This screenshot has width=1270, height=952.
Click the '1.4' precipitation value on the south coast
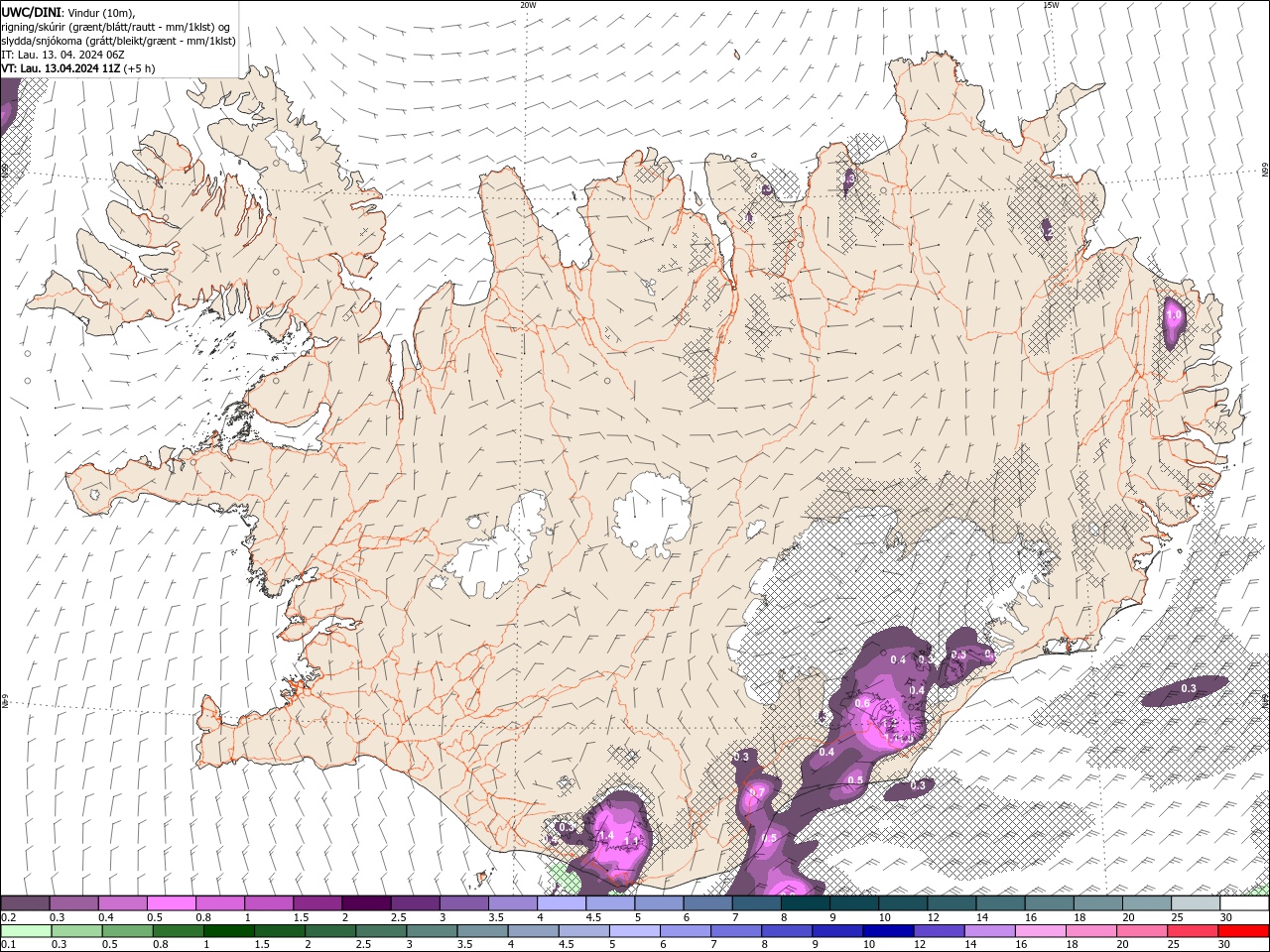click(x=607, y=836)
